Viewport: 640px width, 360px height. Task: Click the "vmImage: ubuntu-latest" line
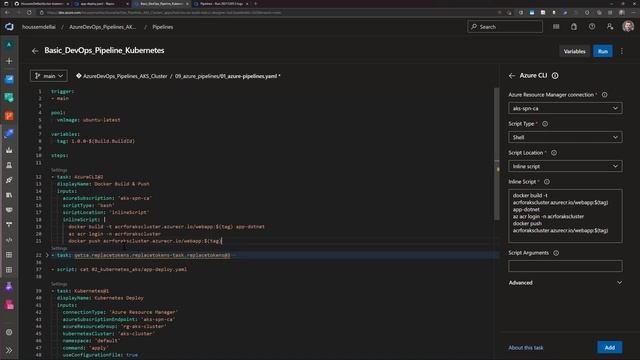tap(88, 120)
